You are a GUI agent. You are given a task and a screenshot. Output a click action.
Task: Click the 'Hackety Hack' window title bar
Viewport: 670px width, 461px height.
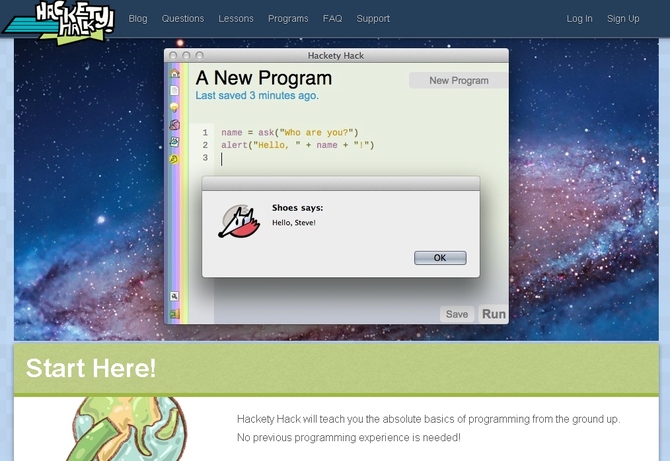point(336,56)
